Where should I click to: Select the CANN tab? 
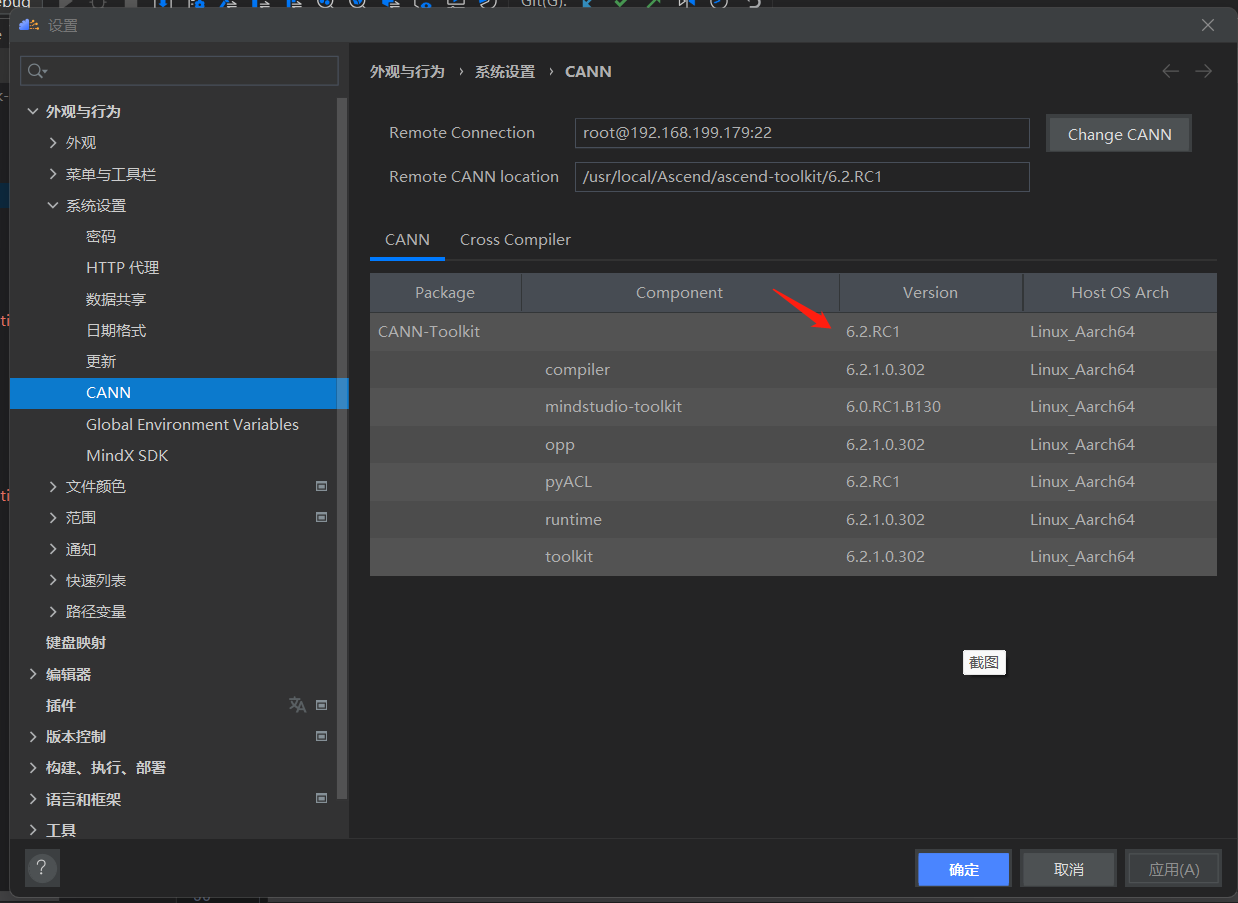(407, 240)
